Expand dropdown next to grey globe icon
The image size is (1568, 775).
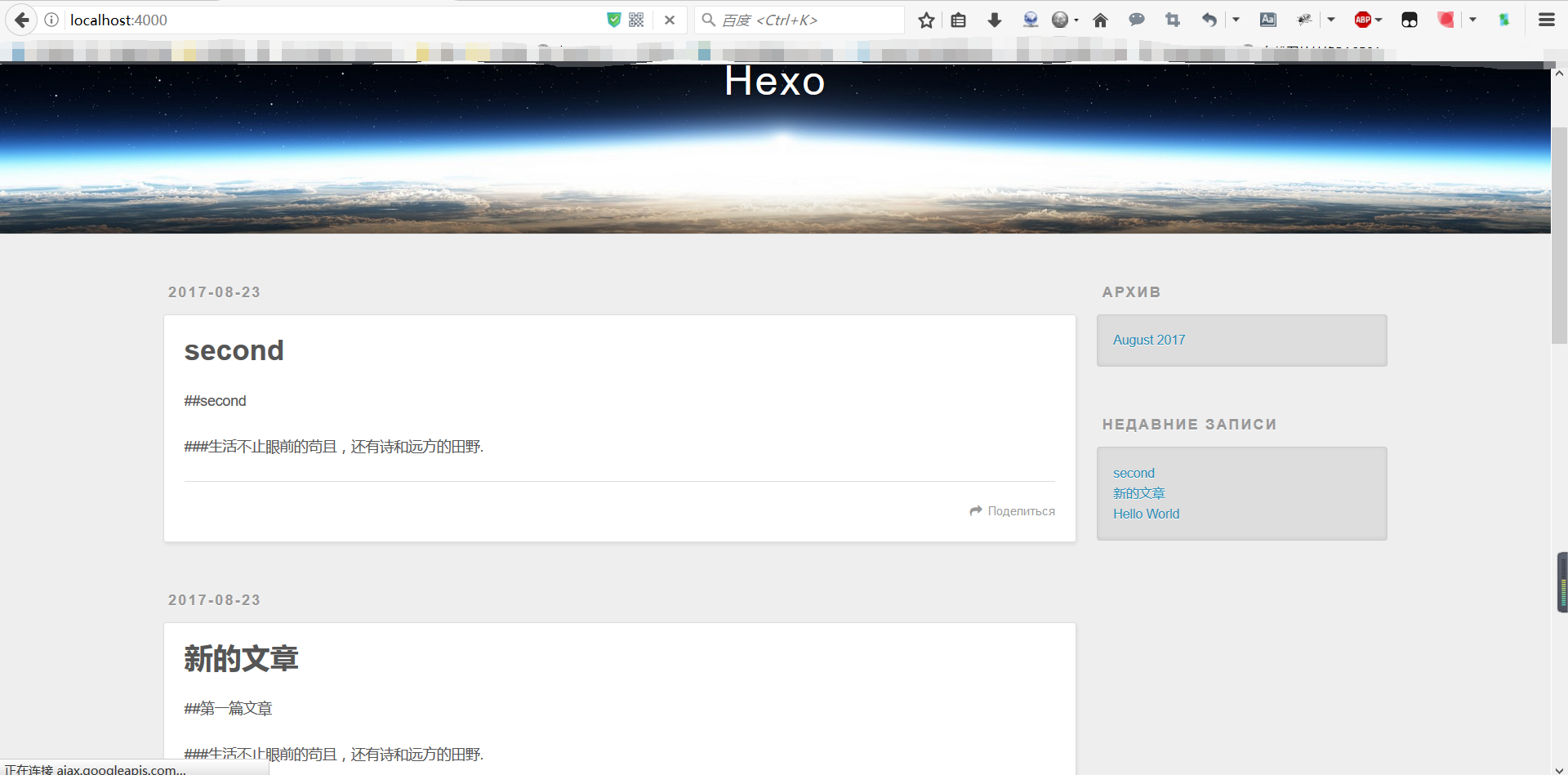tap(1076, 20)
